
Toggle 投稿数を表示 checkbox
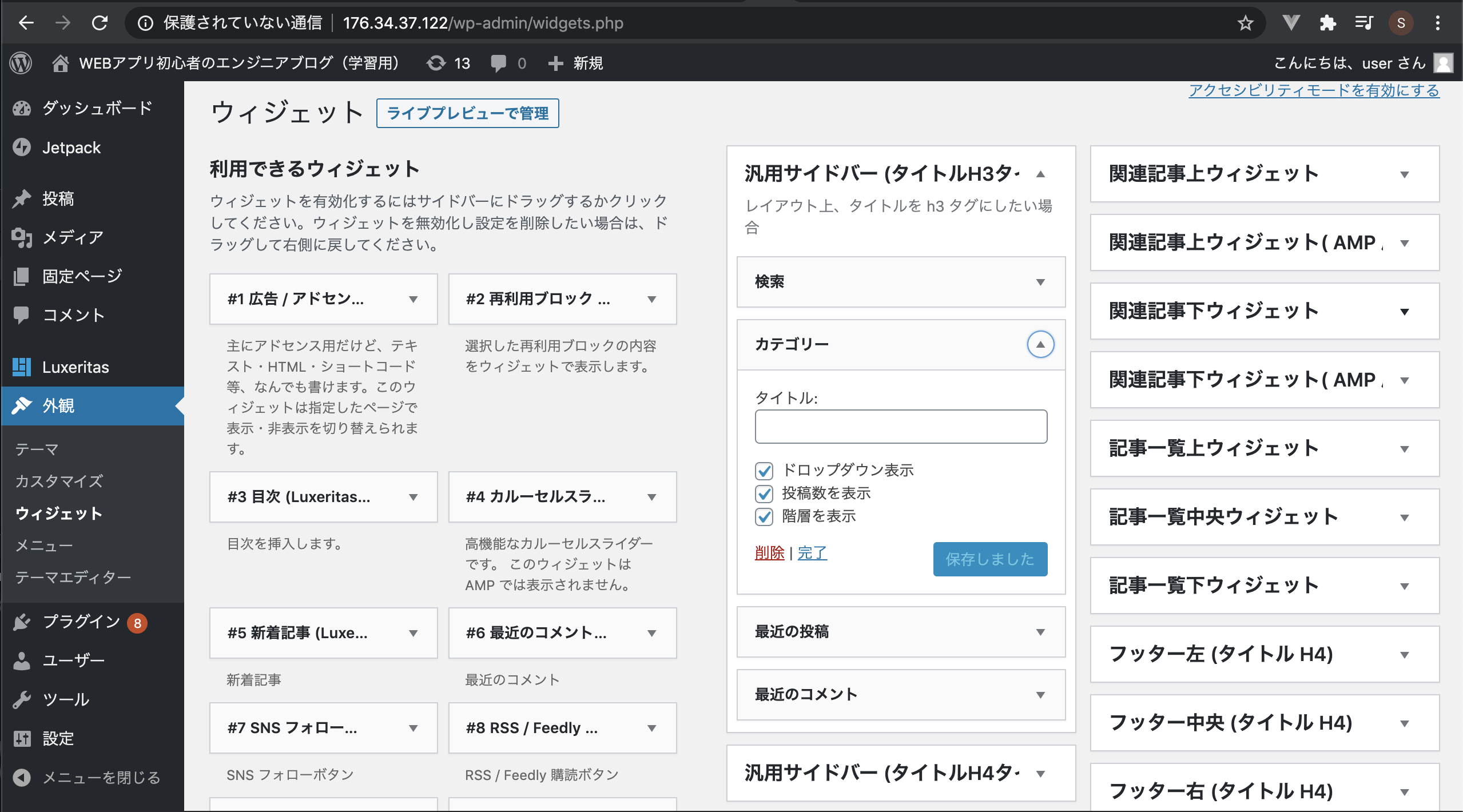coord(764,493)
